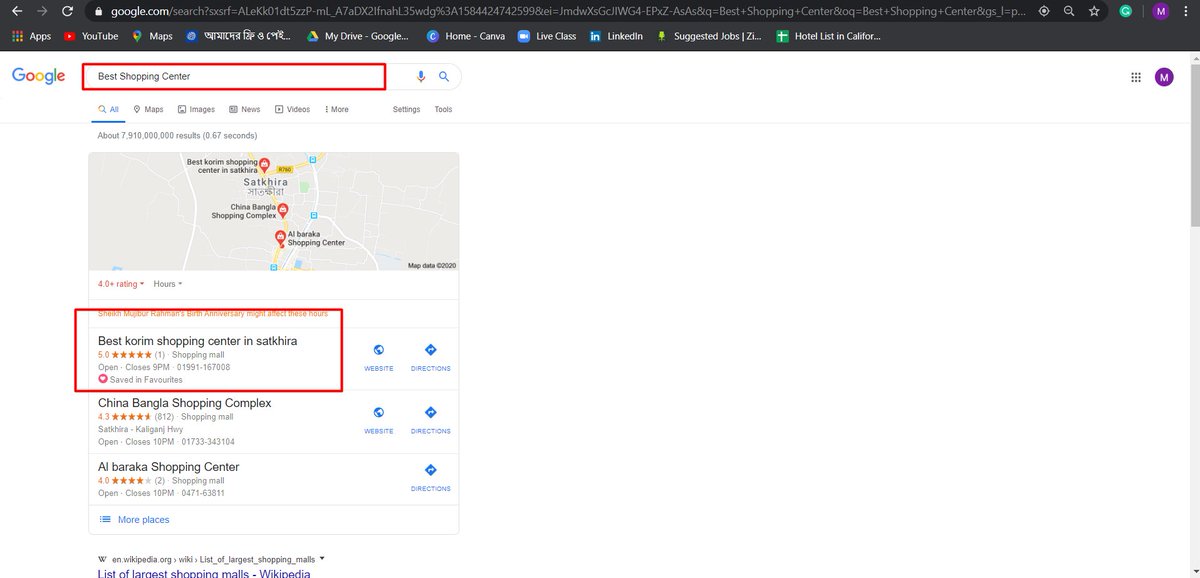Start voice search with the microphone icon
The width and height of the screenshot is (1200, 578).
[421, 77]
